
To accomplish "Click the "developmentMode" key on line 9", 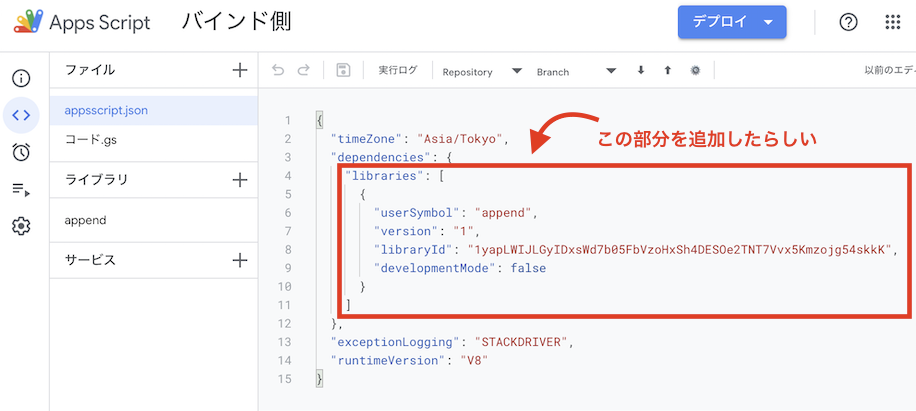I will point(433,268).
